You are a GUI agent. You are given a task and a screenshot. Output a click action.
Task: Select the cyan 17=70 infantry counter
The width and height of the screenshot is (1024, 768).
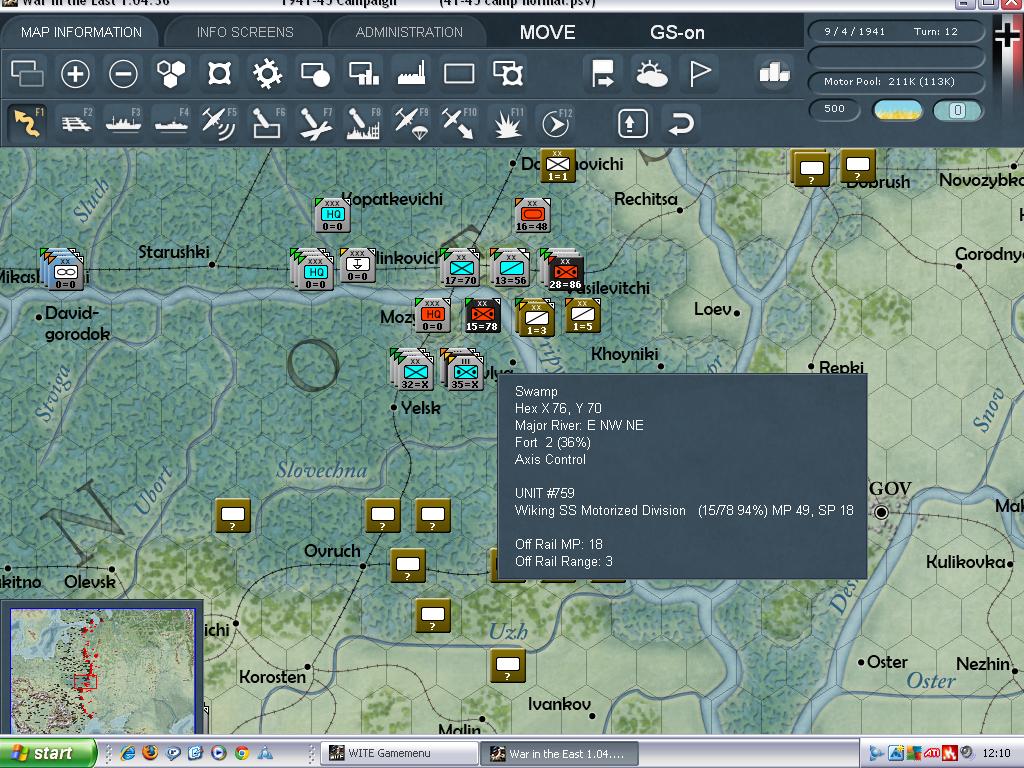tap(460, 268)
